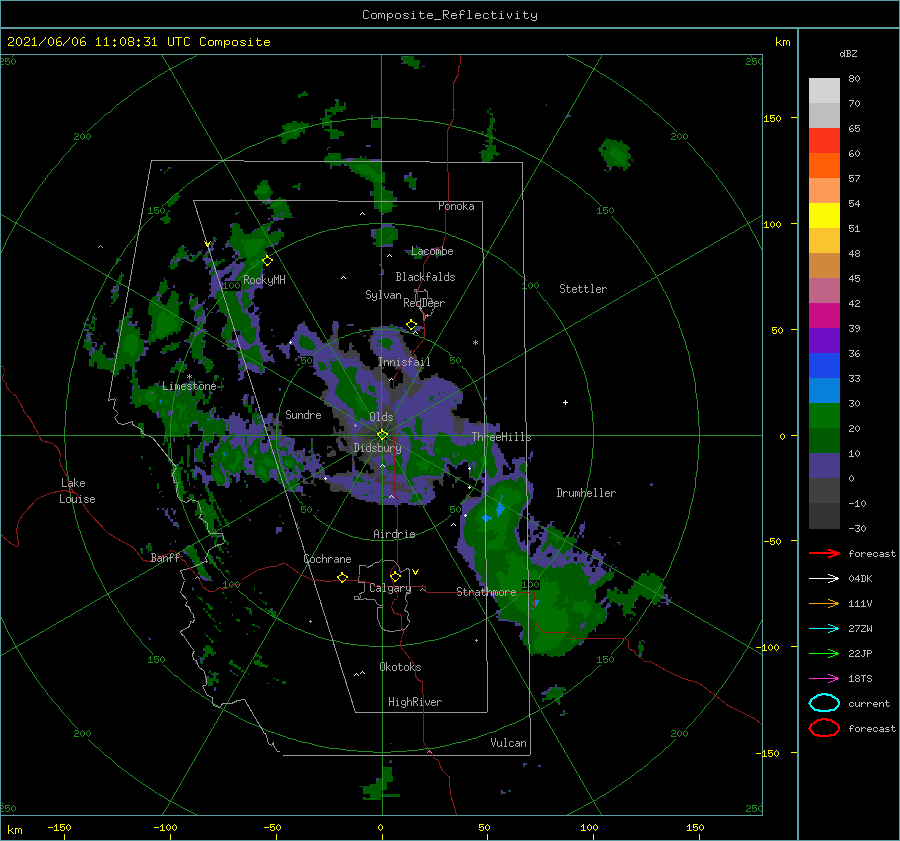900x841 pixels.
Task: Click the cyan 27ZW arrow icon
Action: coord(824,629)
